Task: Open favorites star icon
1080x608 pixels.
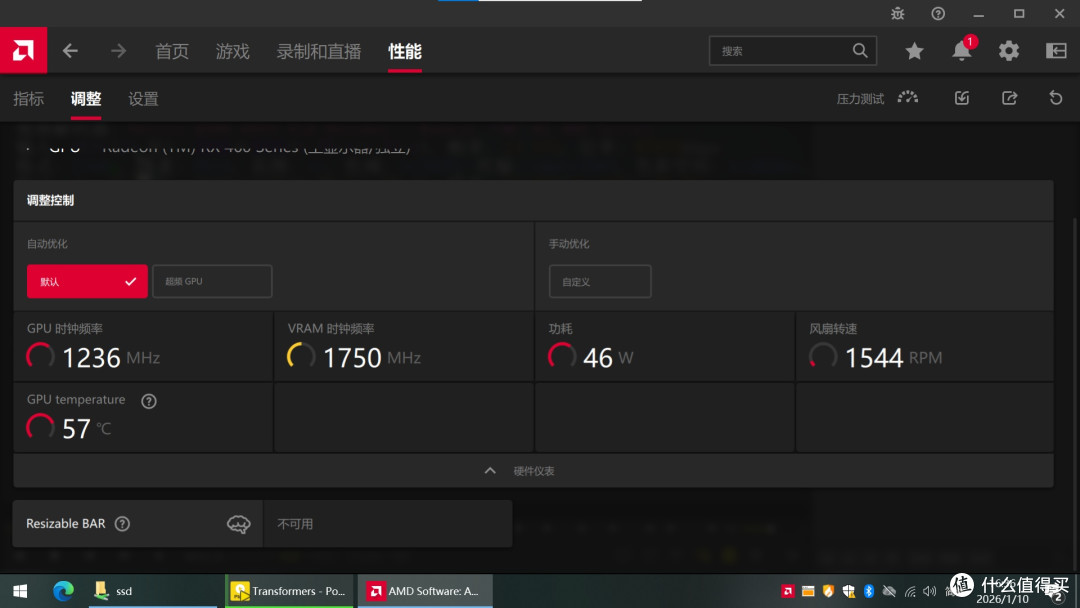Action: [x=914, y=51]
